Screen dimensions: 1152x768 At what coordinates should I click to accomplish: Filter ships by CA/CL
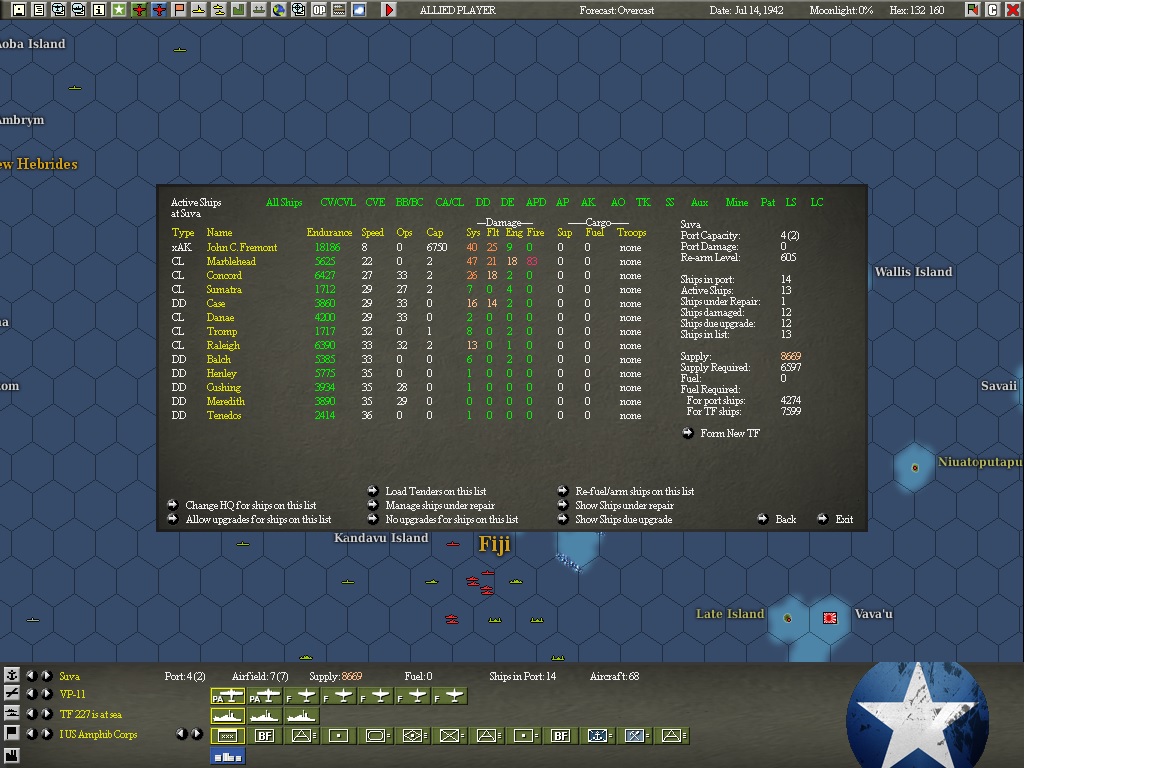coord(450,202)
